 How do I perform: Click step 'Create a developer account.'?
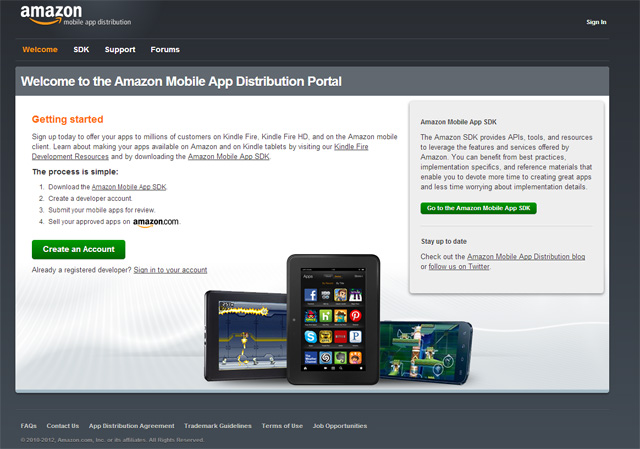point(90,198)
